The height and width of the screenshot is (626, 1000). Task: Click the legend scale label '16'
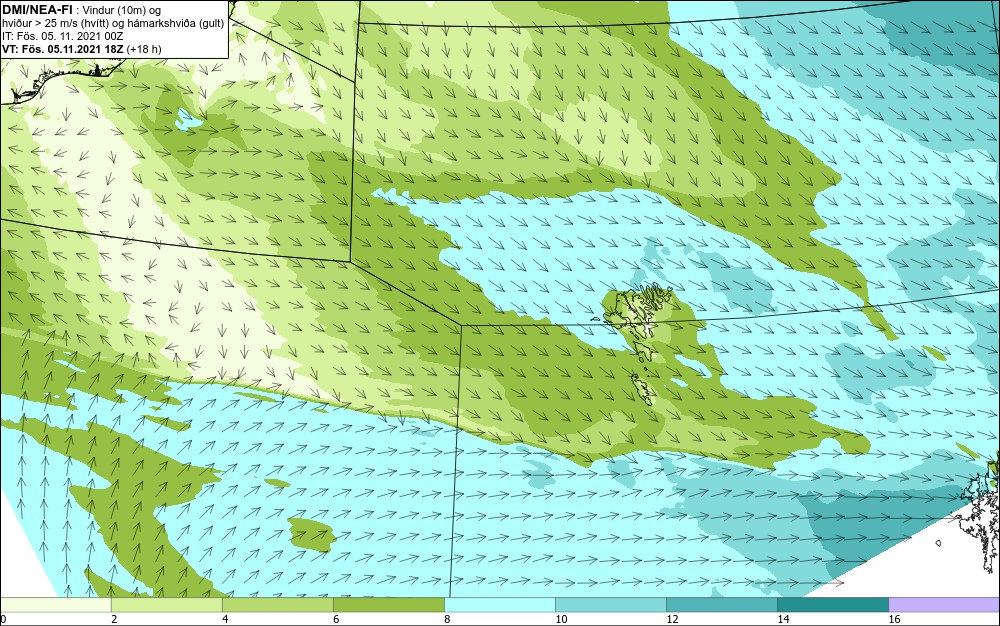893,619
